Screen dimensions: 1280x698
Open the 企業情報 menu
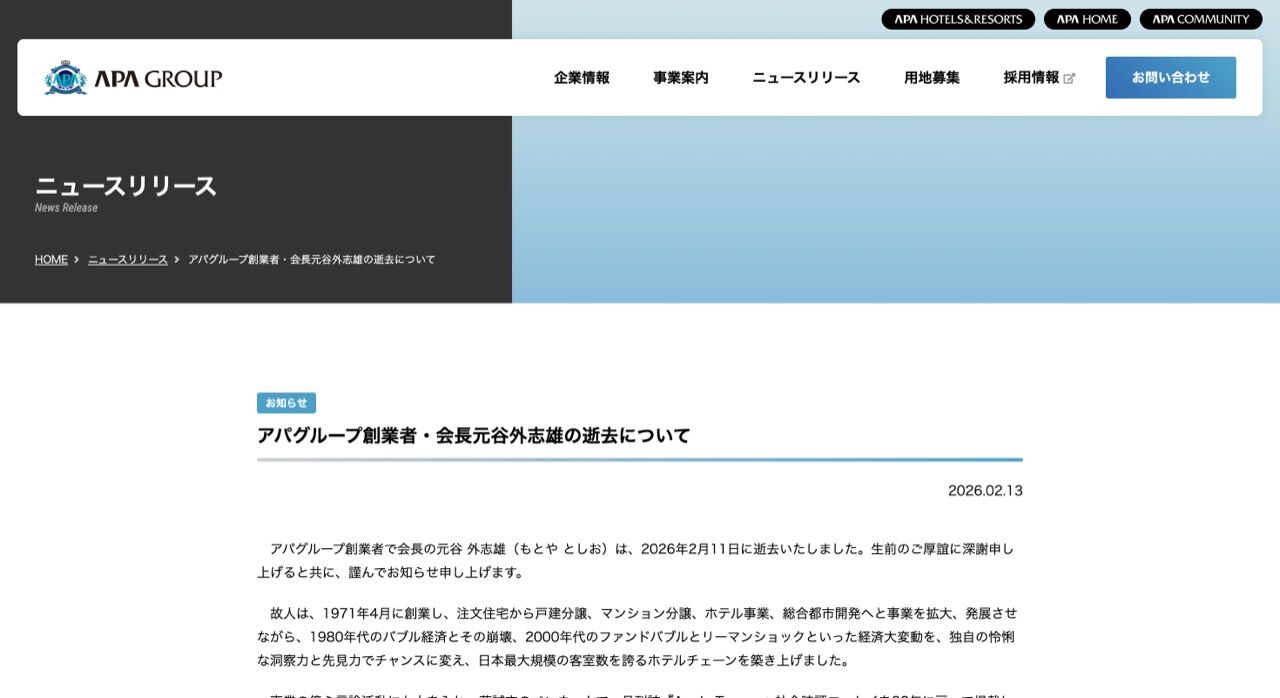click(x=582, y=77)
